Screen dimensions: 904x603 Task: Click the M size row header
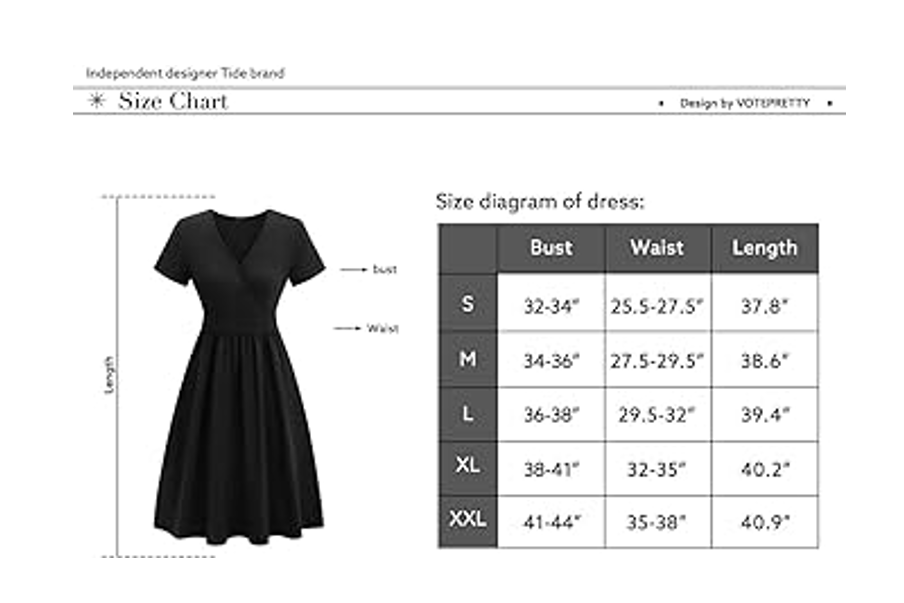click(x=468, y=359)
